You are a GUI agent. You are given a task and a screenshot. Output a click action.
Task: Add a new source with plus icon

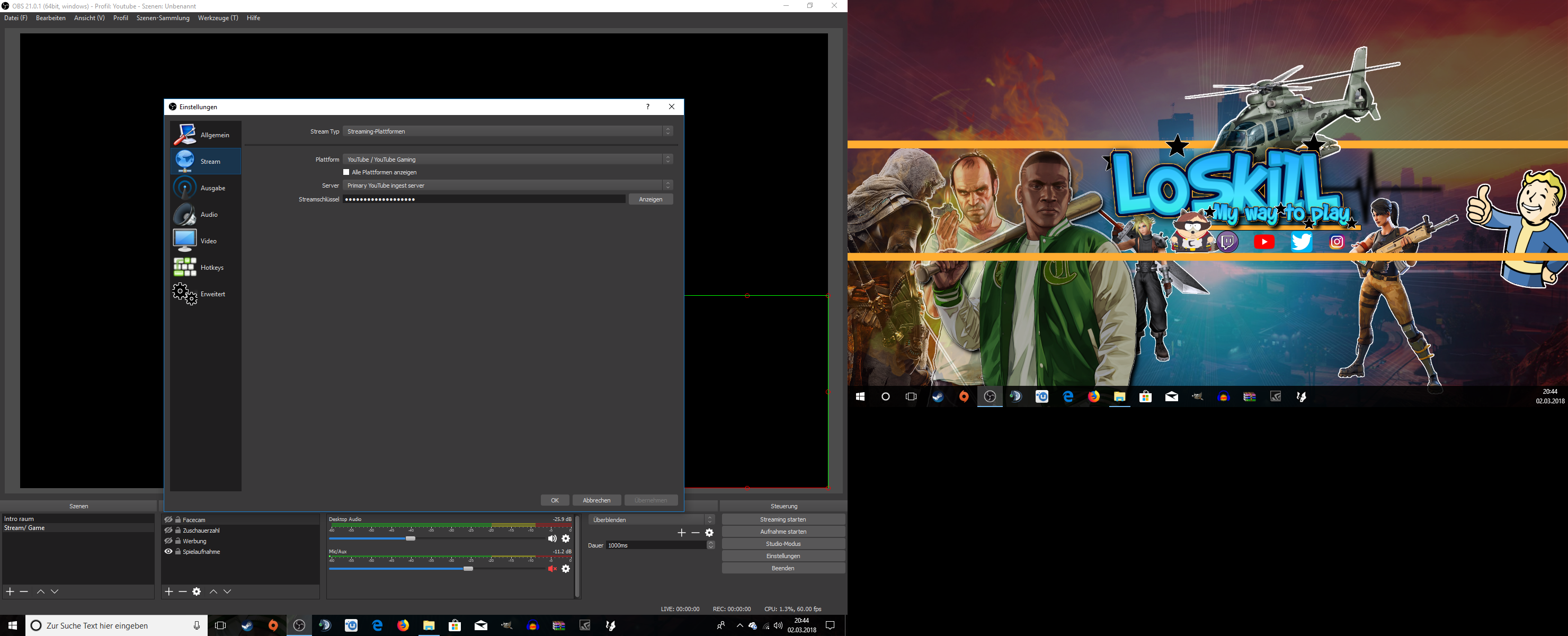click(169, 591)
